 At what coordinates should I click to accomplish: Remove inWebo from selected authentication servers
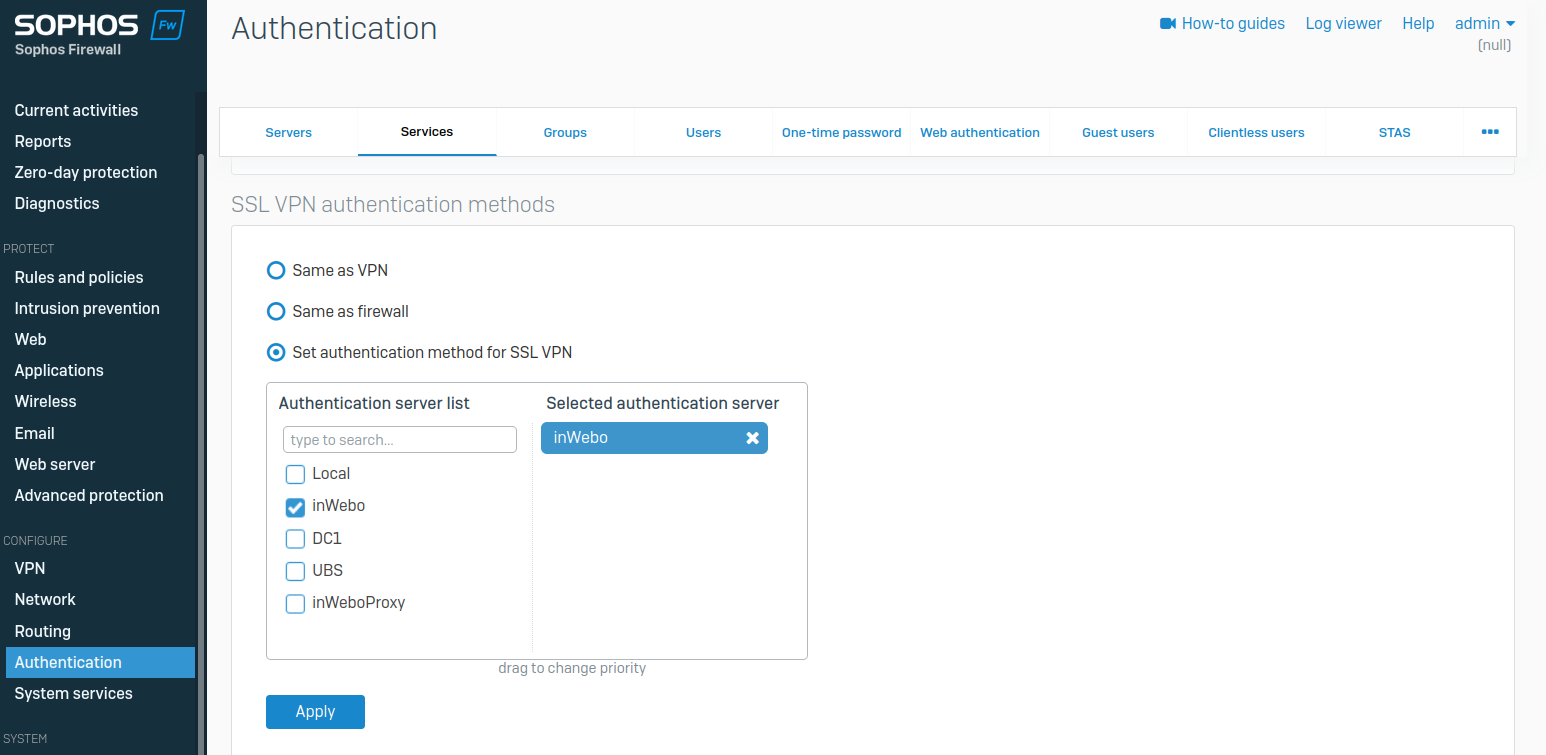click(x=752, y=437)
